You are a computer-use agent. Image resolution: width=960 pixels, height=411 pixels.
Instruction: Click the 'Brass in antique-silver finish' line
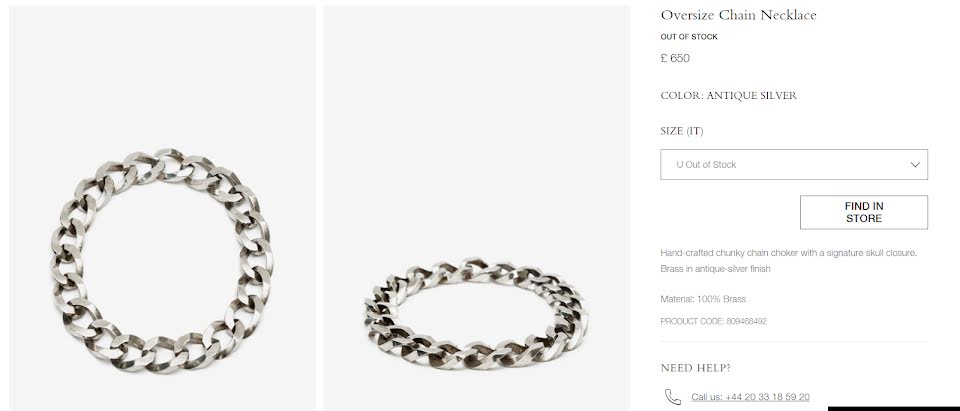pyautogui.click(x=715, y=268)
